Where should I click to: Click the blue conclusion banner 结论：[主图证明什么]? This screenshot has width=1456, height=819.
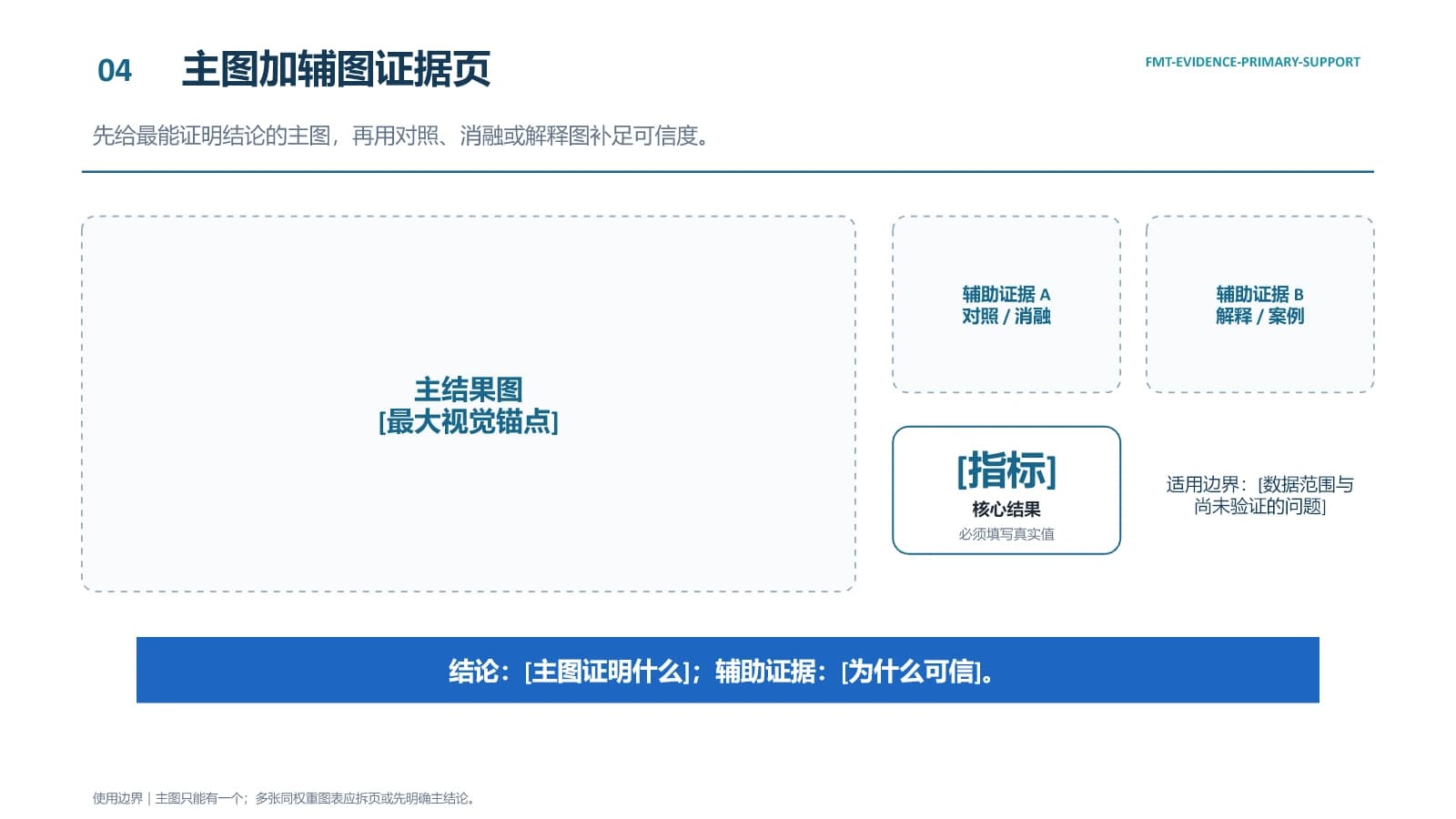pos(728,670)
